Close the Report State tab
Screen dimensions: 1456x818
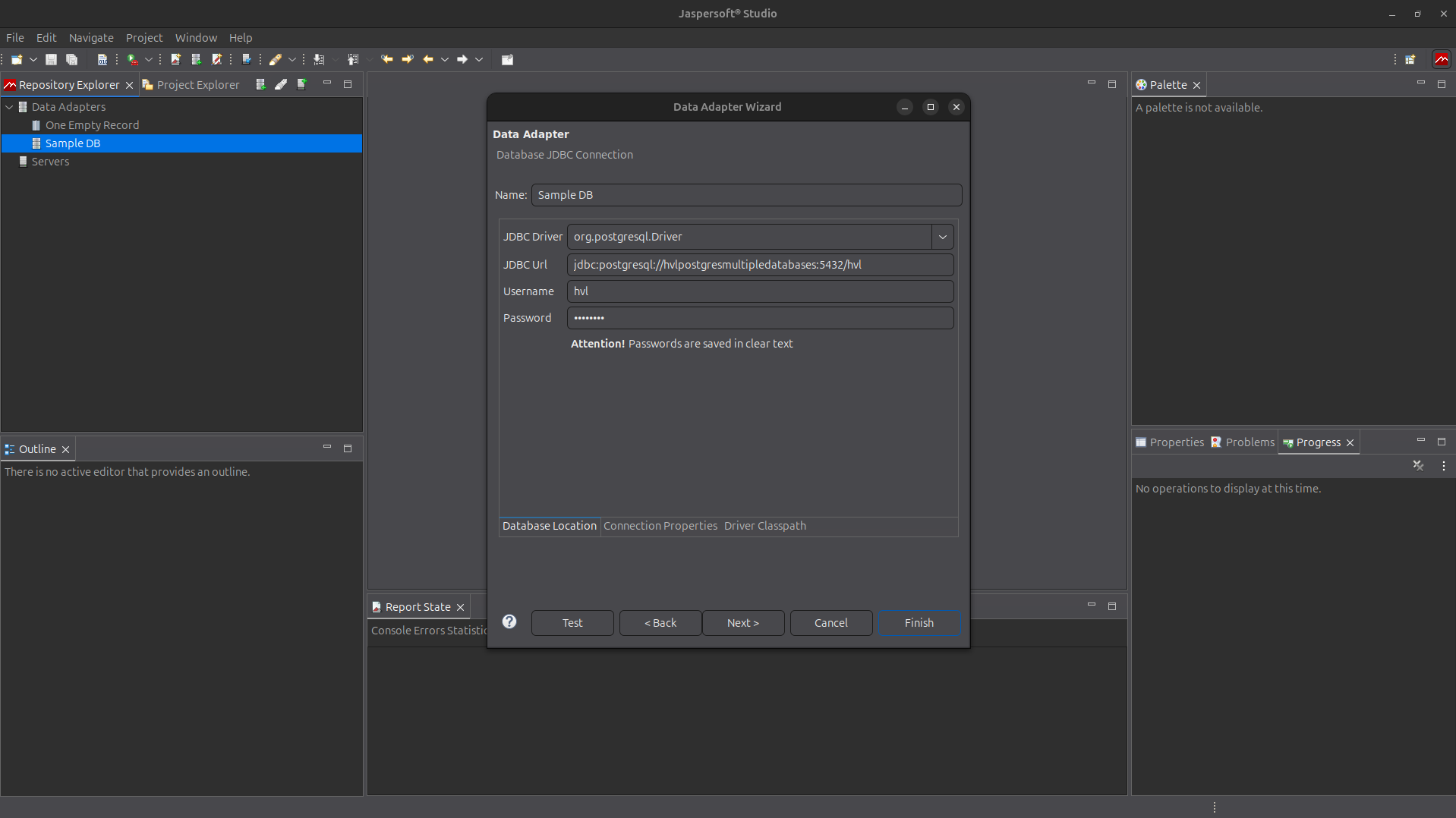pyautogui.click(x=460, y=608)
